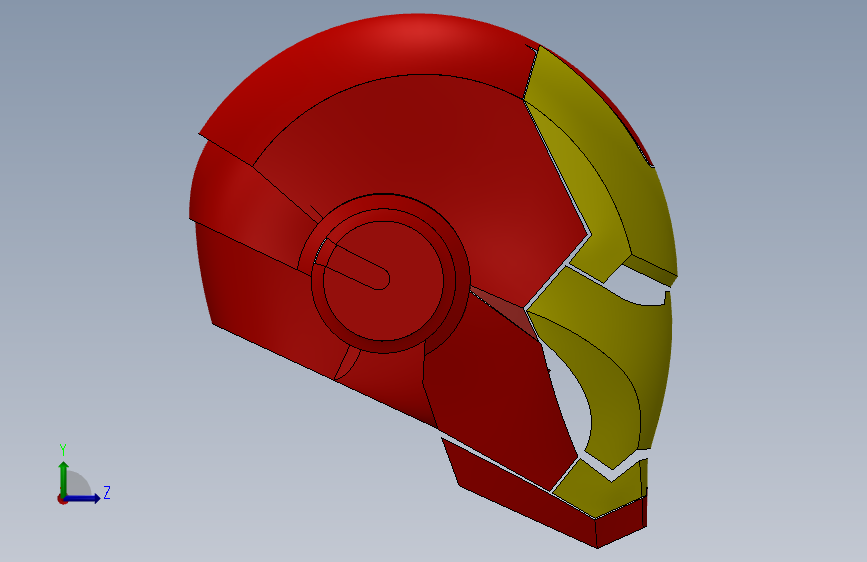Screen dimensions: 867x562
Task: Click the red origin ball of the triad
Action: point(62,499)
